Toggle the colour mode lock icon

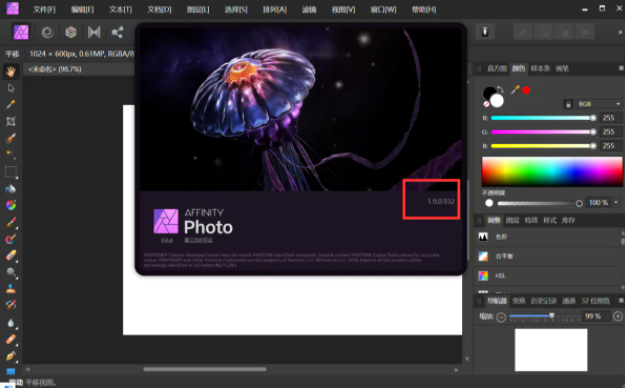point(568,104)
